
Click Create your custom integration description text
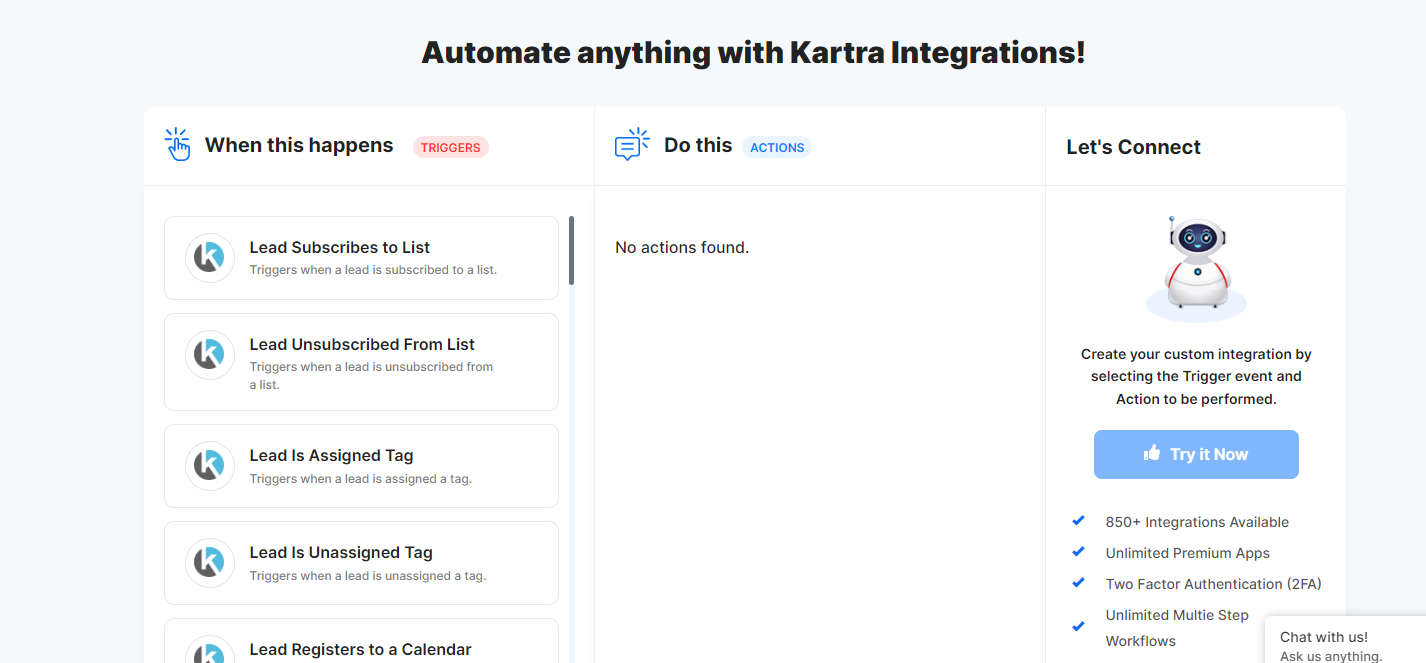tap(1196, 376)
